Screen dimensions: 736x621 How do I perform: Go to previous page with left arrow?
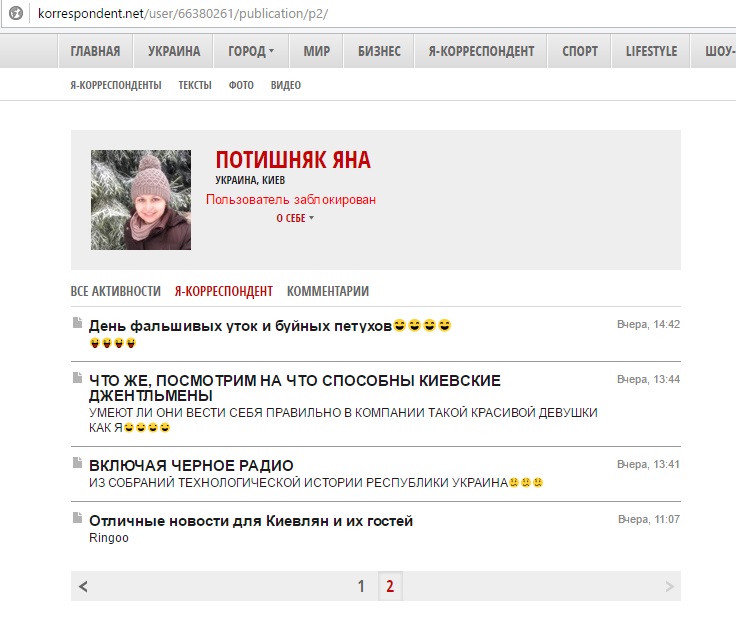pyautogui.click(x=83, y=586)
